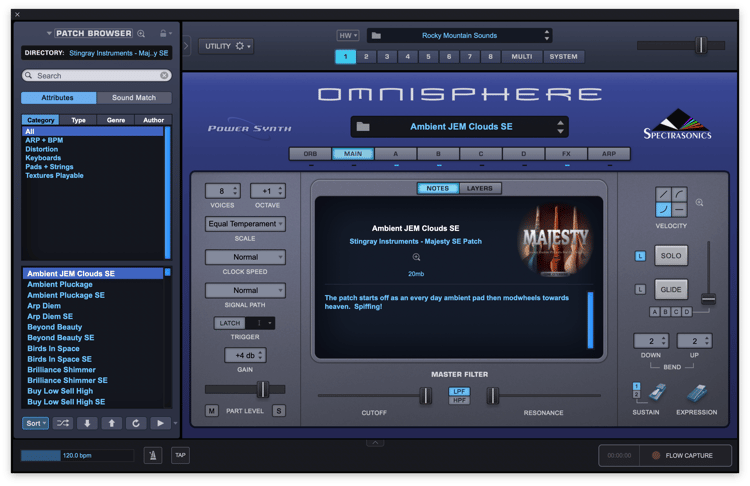The image size is (750, 486).
Task: Open the multi folder next to Rocky Mountain Sounds
Action: [x=376, y=35]
